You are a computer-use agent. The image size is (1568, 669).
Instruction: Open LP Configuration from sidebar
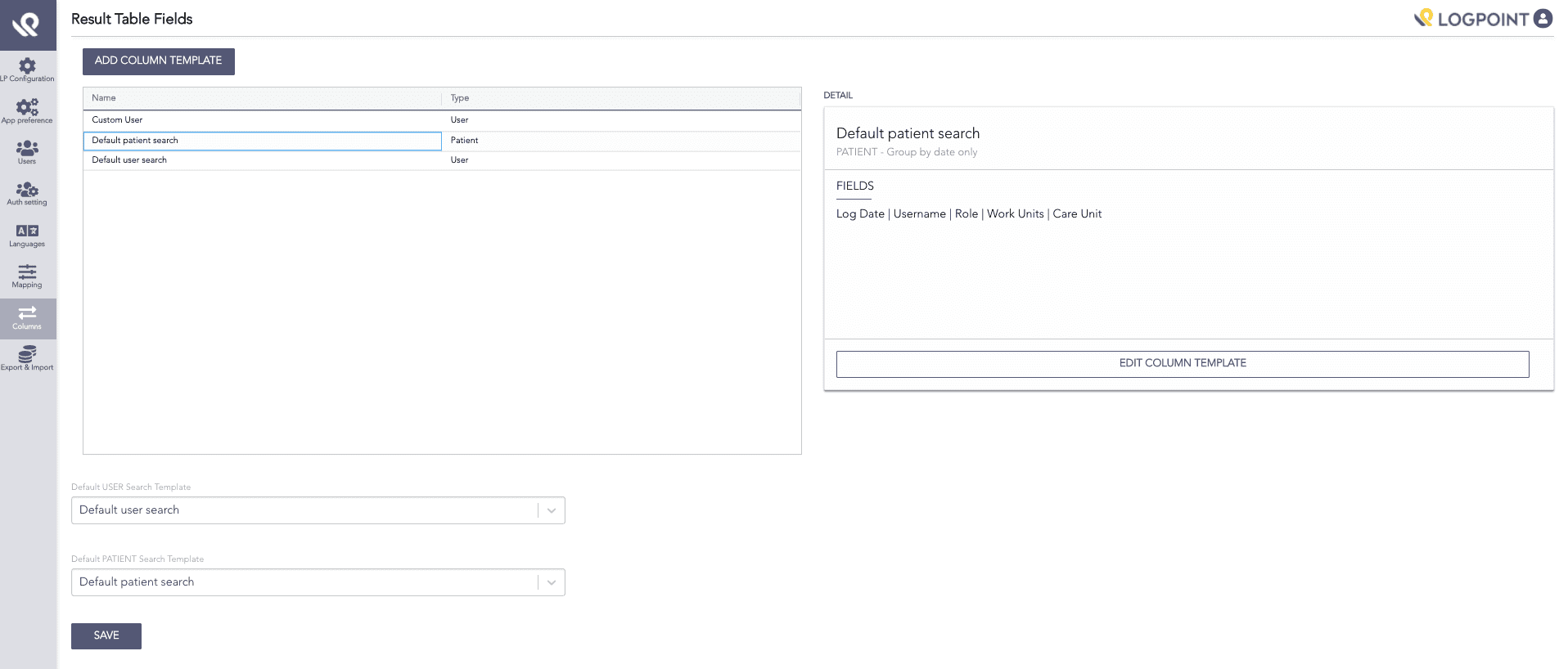(27, 67)
